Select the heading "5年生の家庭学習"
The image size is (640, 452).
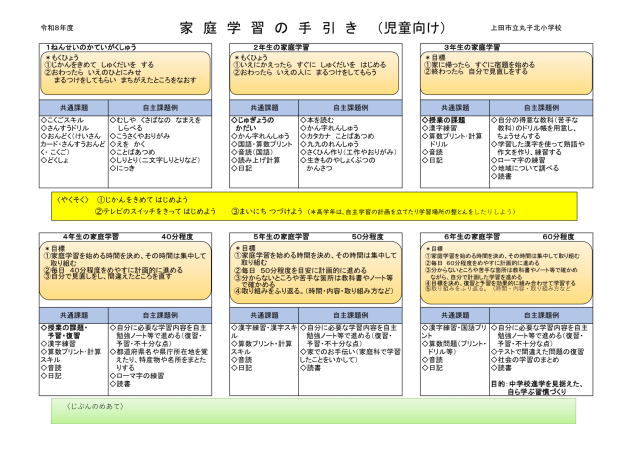[x=281, y=237]
